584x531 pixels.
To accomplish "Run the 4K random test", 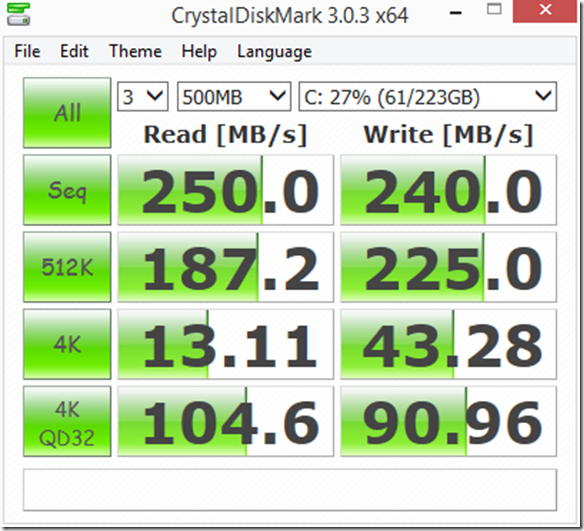I will (x=67, y=344).
